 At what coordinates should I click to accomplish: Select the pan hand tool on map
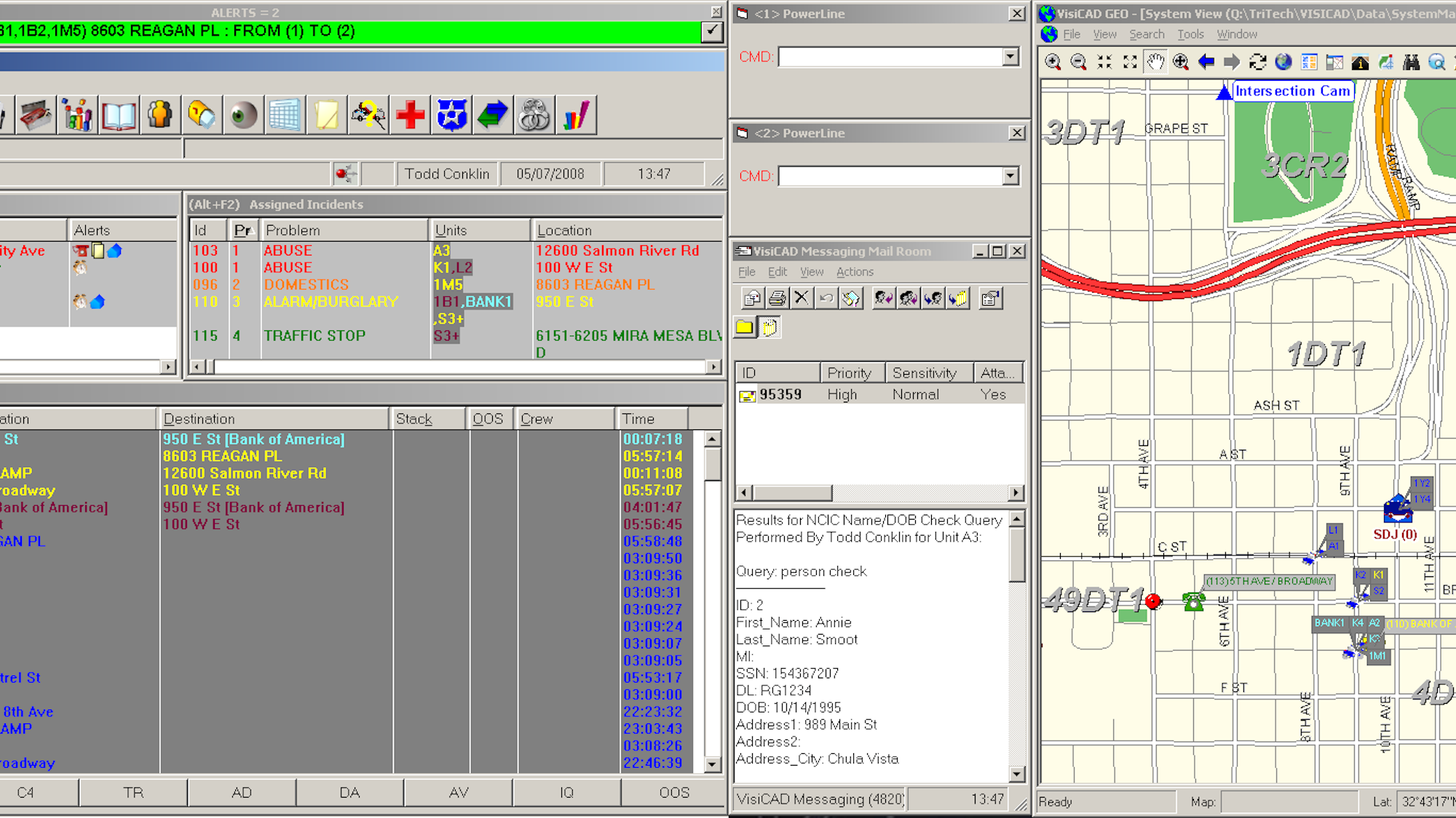(1155, 63)
